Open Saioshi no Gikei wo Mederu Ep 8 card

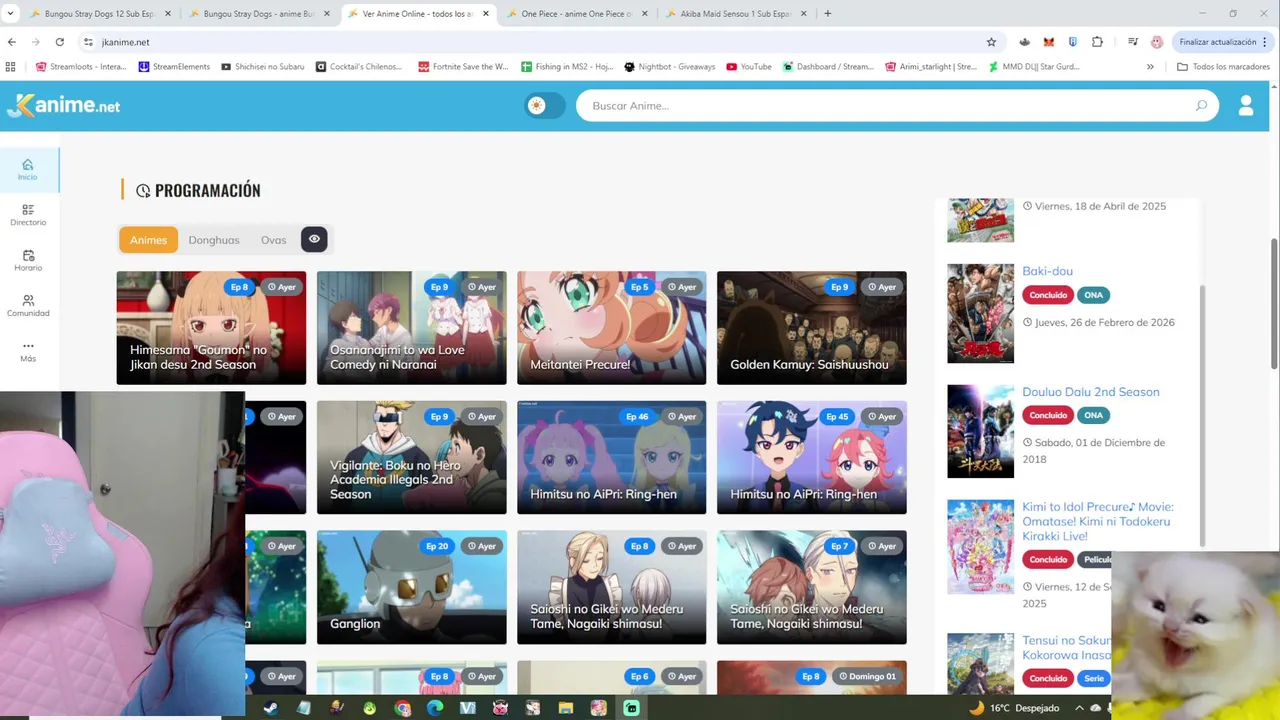click(611, 587)
